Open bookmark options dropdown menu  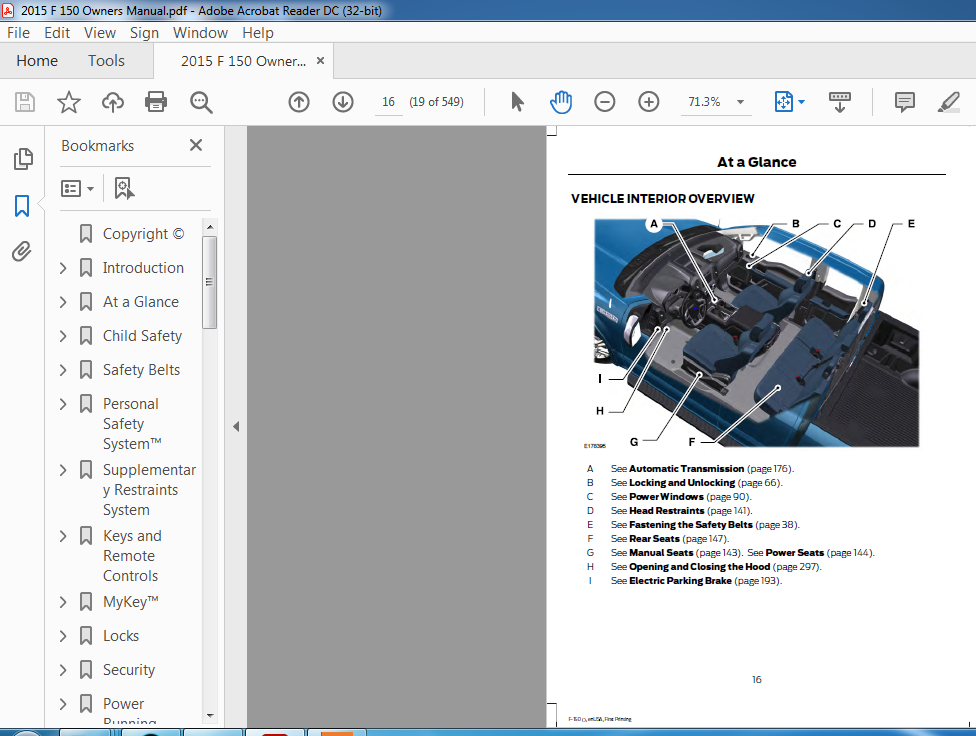pos(77,188)
